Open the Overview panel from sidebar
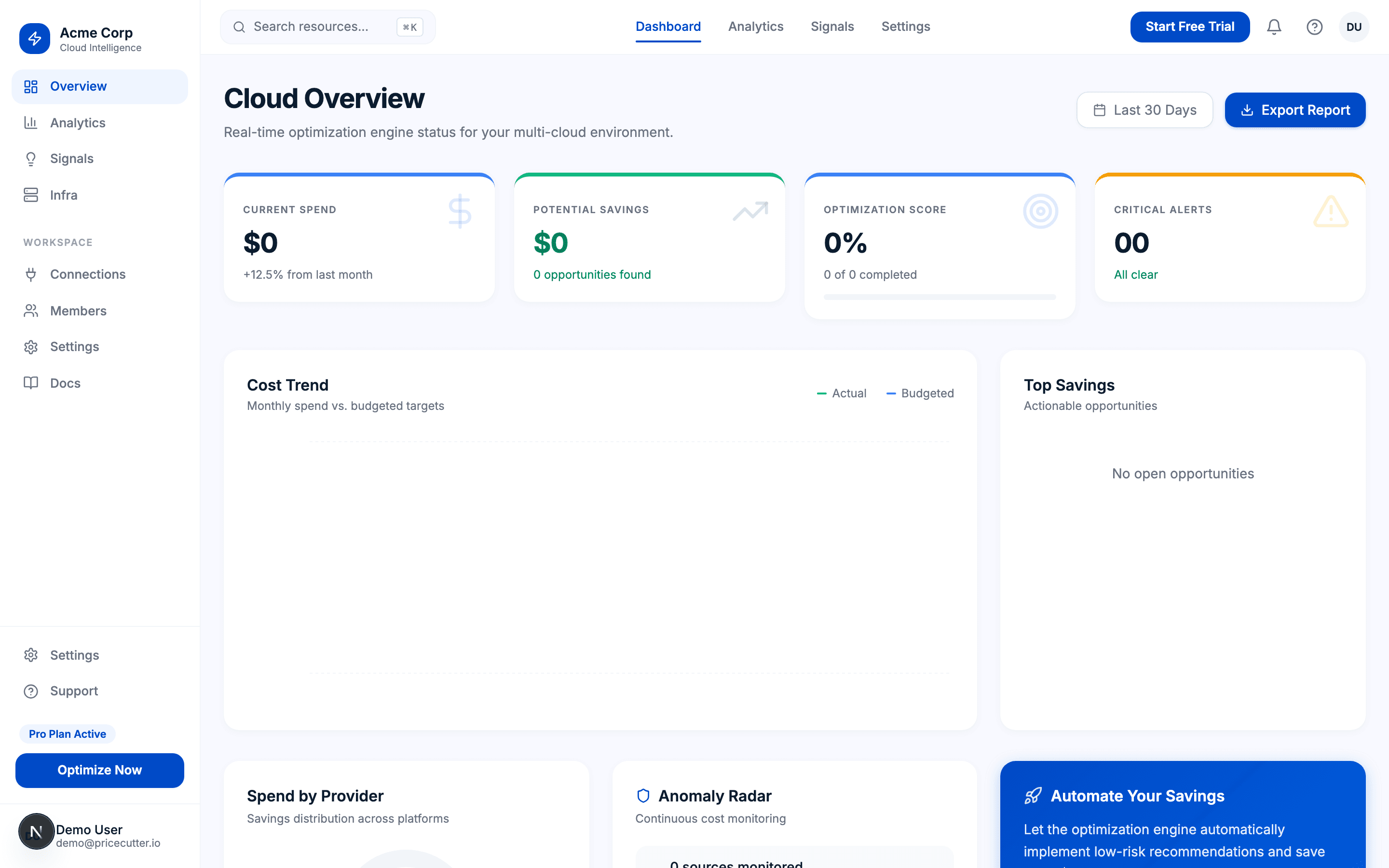Screen dimensions: 1389x868 tap(78, 86)
